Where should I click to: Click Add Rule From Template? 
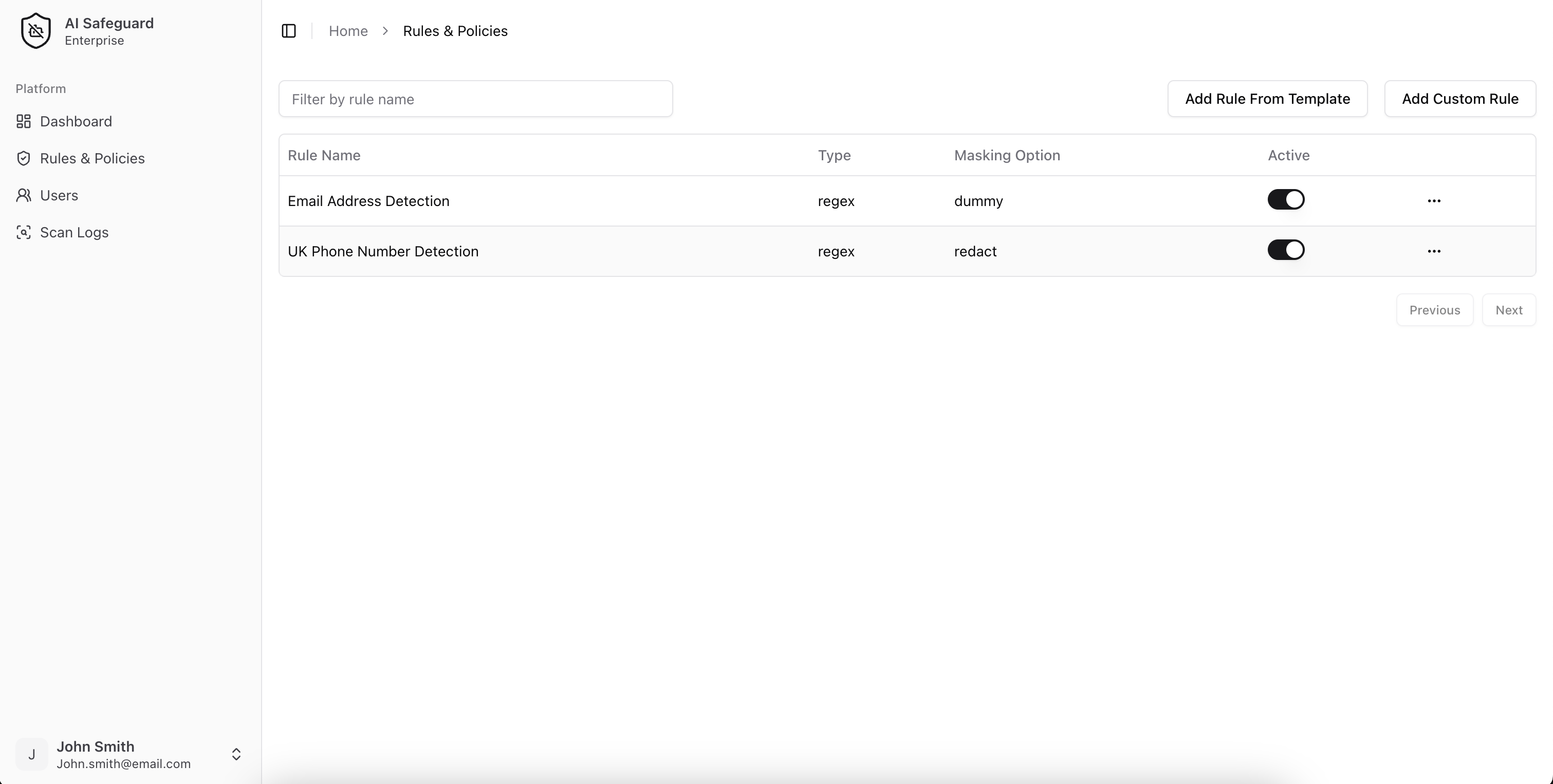pyautogui.click(x=1267, y=99)
